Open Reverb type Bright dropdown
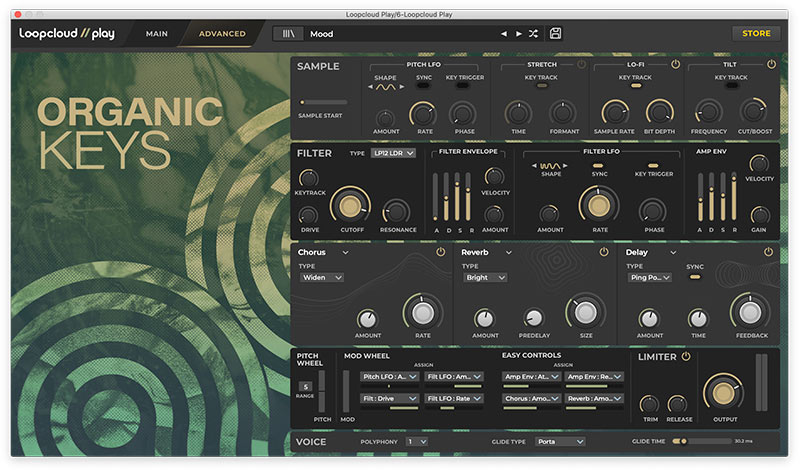The width and height of the screenshot is (800, 470). pyautogui.click(x=485, y=278)
